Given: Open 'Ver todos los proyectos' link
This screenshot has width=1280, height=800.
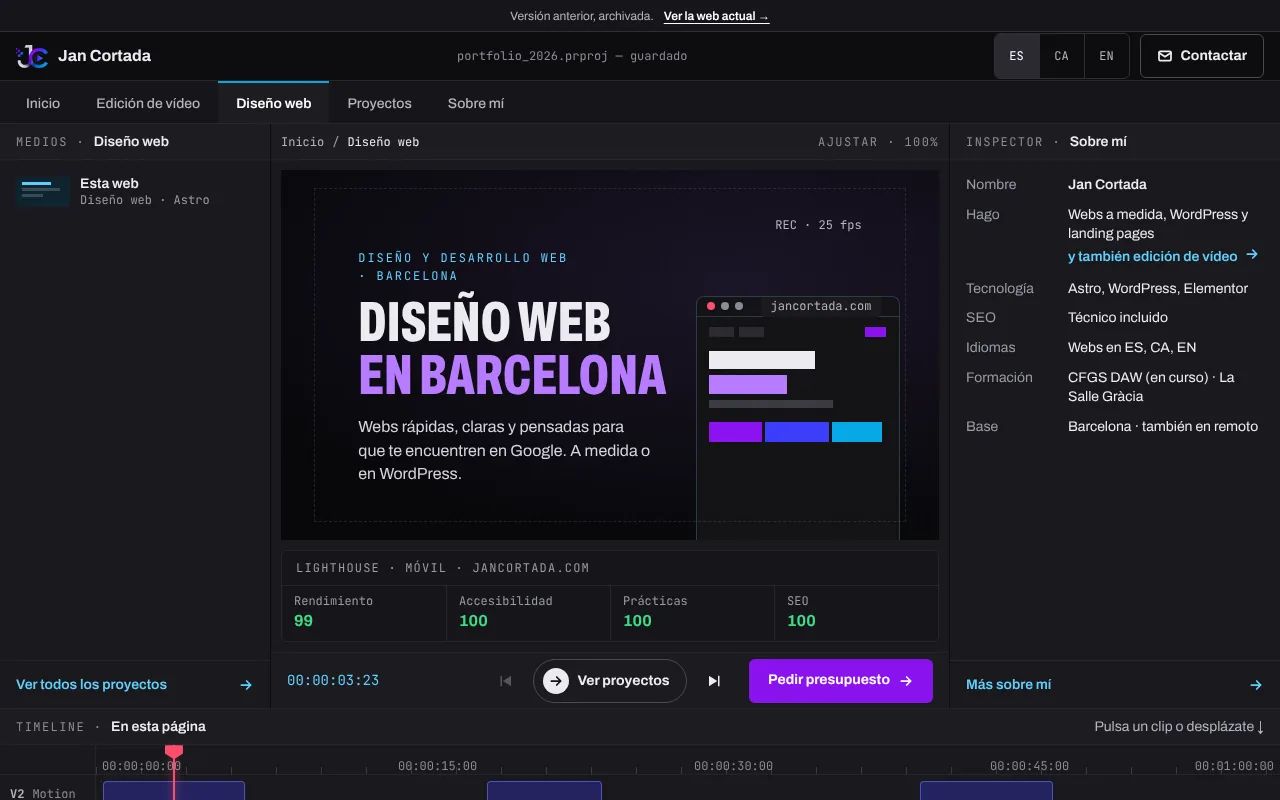Looking at the screenshot, I should click(134, 685).
